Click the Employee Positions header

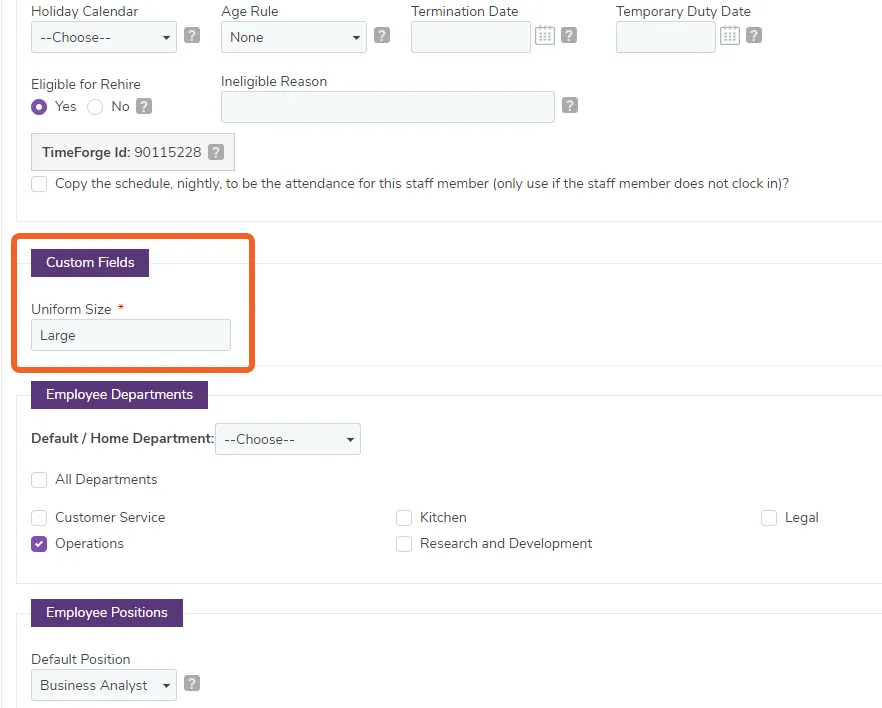coord(107,612)
